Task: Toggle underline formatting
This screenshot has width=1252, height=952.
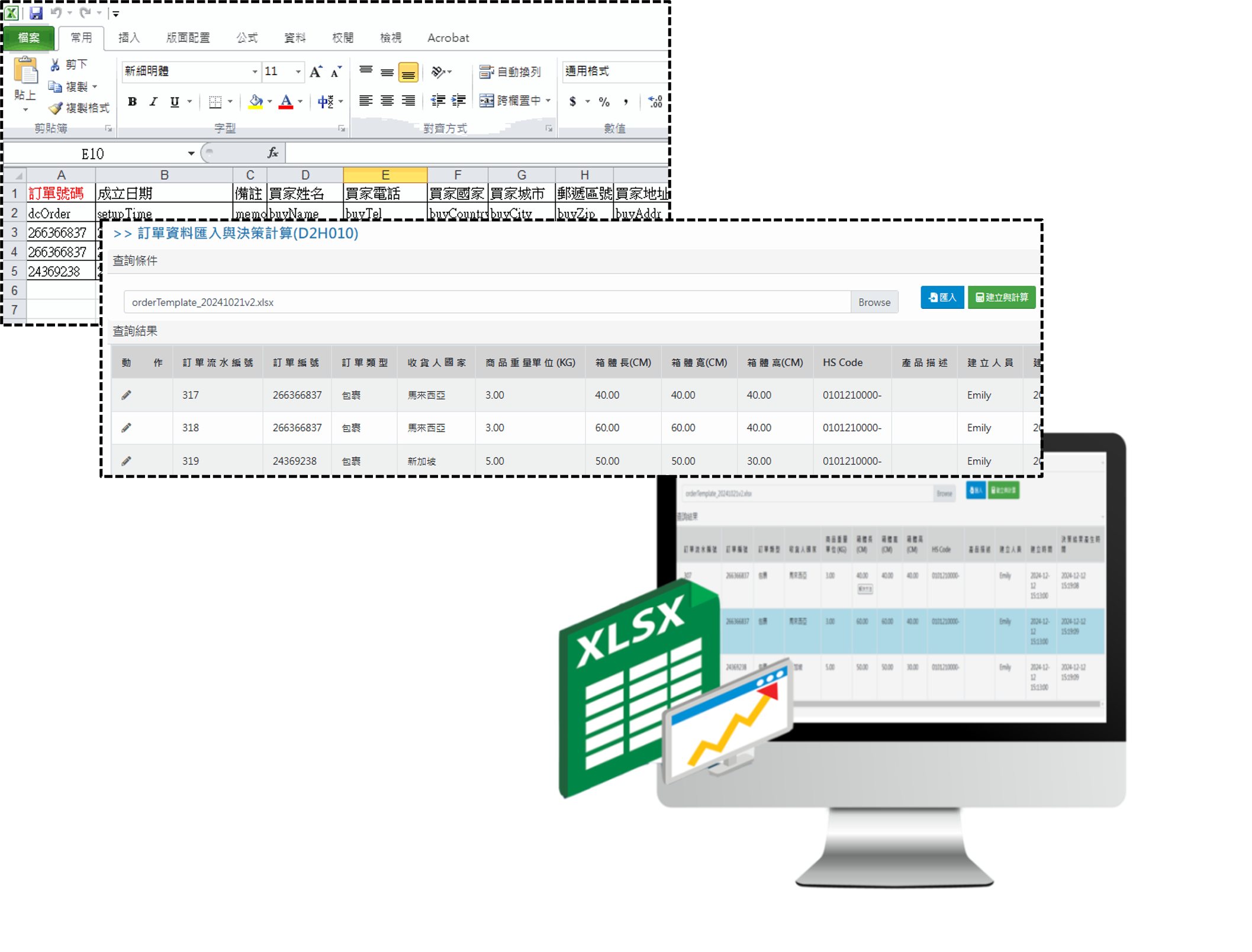Action: point(175,102)
